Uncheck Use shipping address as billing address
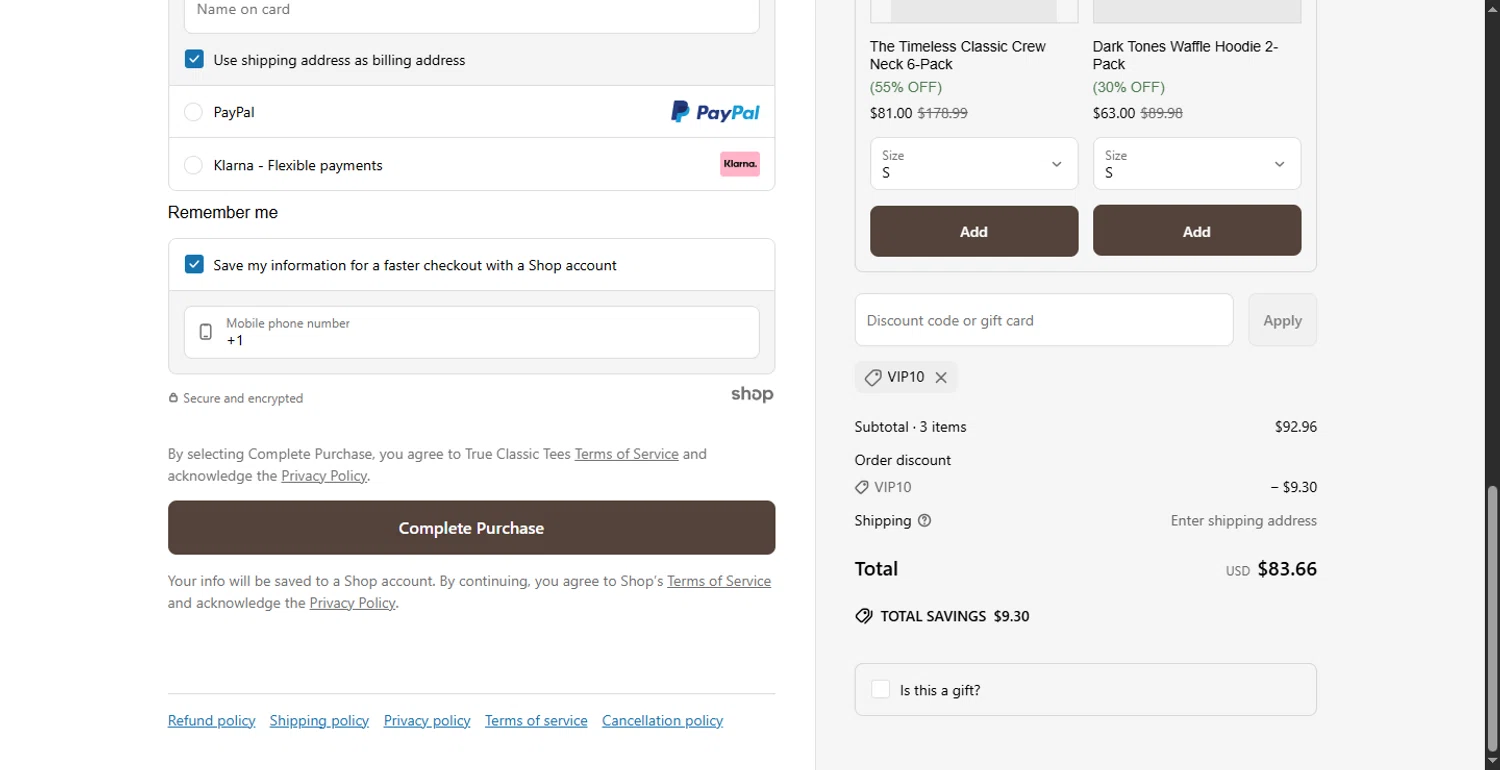Image resolution: width=1500 pixels, height=770 pixels. pos(195,60)
